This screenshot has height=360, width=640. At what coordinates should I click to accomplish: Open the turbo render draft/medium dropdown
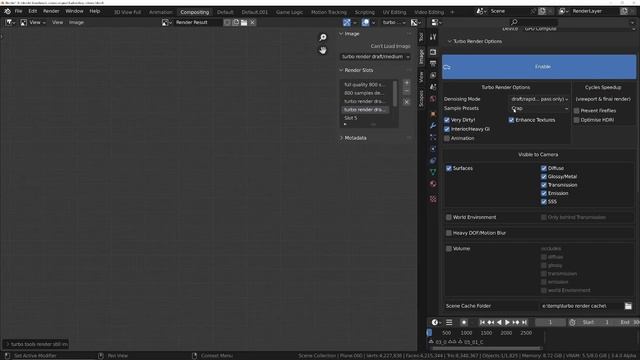pos(375,57)
